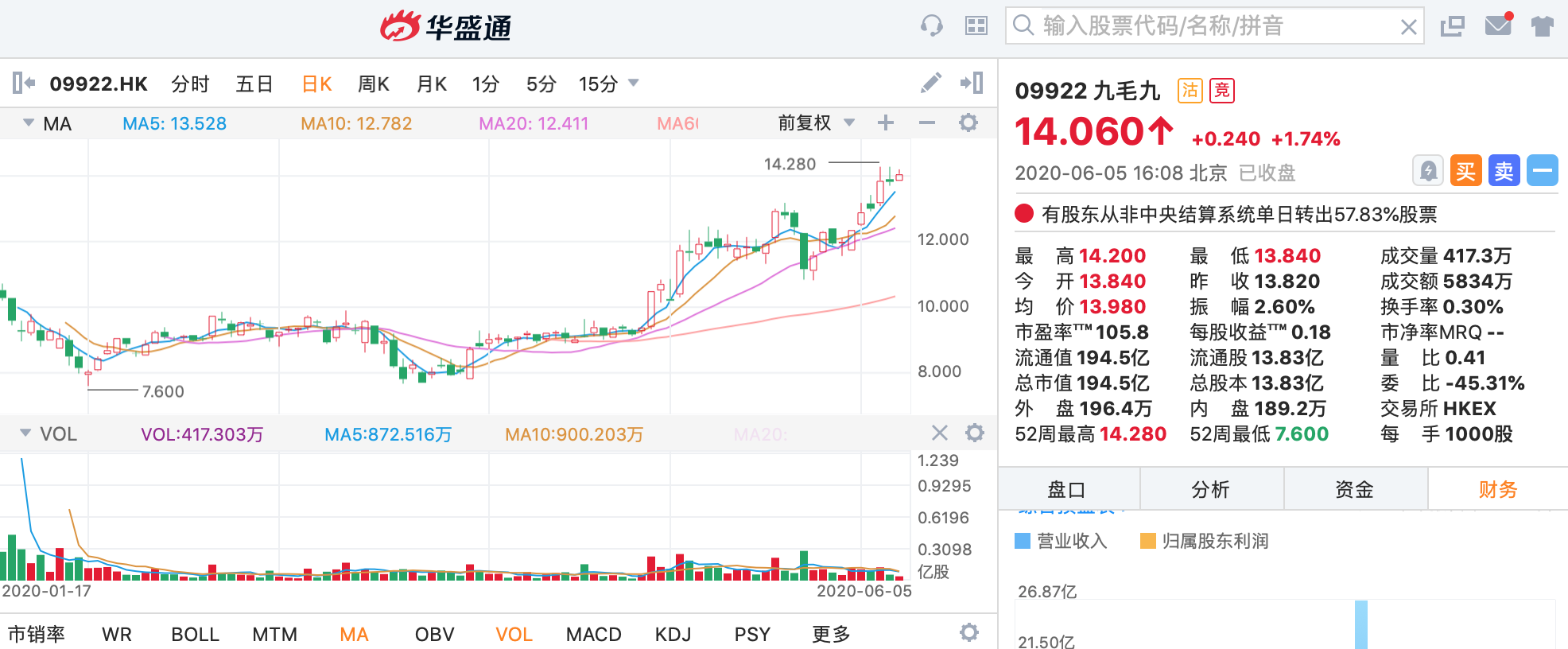Toggle the VOL indicator at bottom
The height and width of the screenshot is (649, 1568).
coord(514,634)
